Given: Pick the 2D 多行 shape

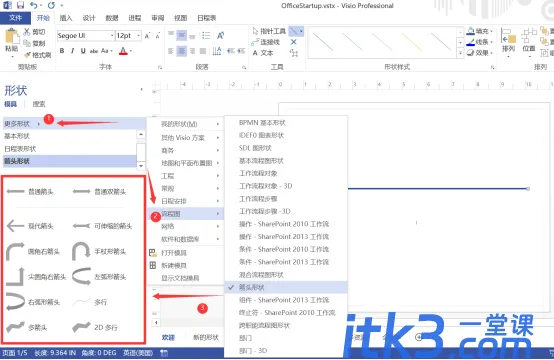Looking at the screenshot, I should pyautogui.click(x=95, y=327).
